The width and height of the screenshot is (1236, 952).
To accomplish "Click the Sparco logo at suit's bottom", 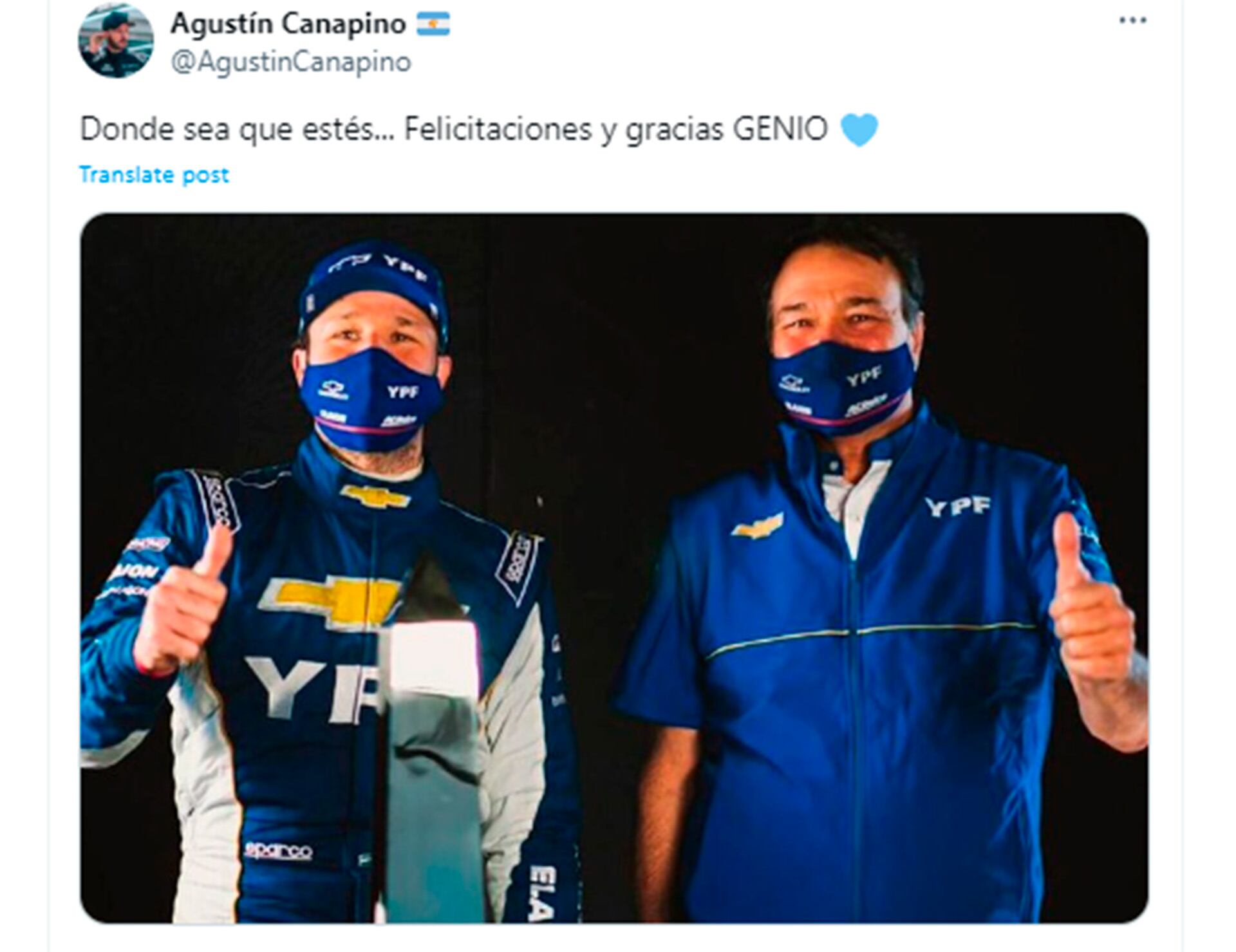I will click(278, 851).
